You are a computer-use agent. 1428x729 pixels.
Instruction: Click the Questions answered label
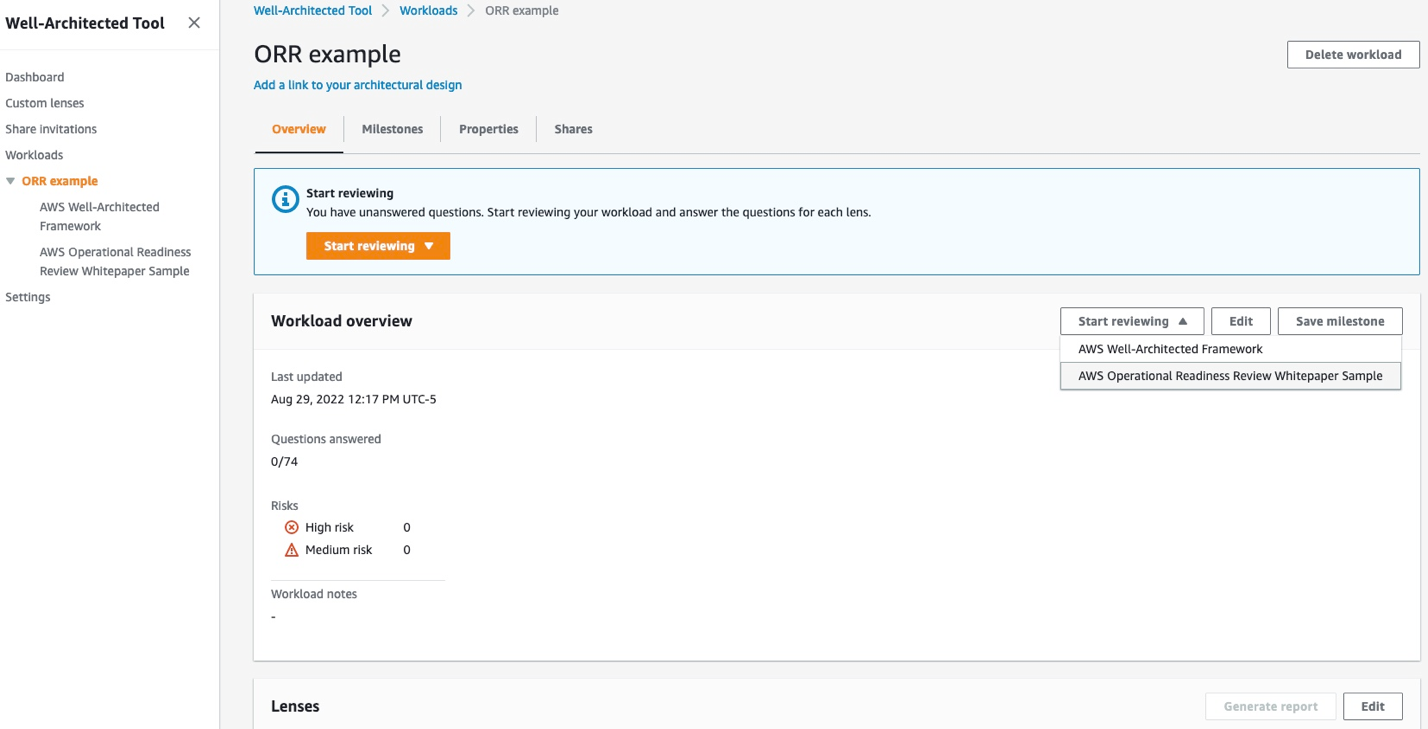[326, 439]
